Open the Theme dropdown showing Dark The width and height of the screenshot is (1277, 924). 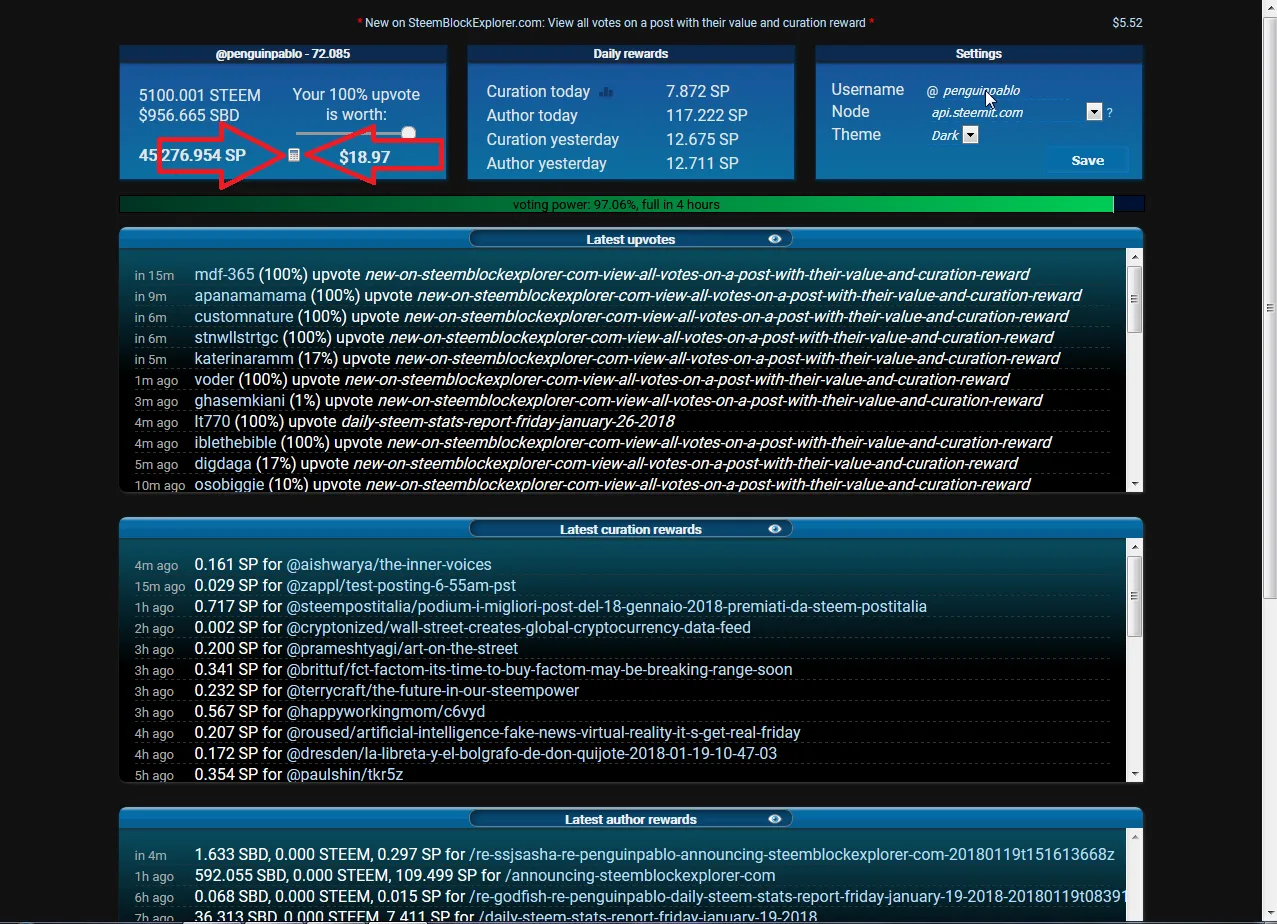(970, 135)
